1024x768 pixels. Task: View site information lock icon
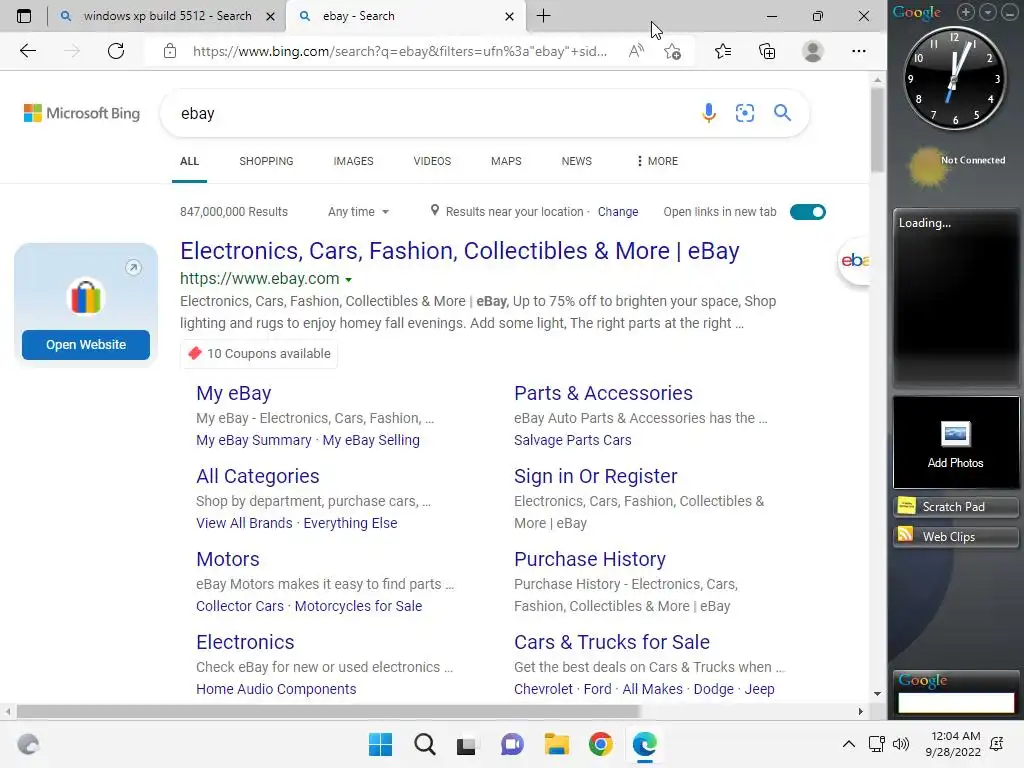(170, 51)
